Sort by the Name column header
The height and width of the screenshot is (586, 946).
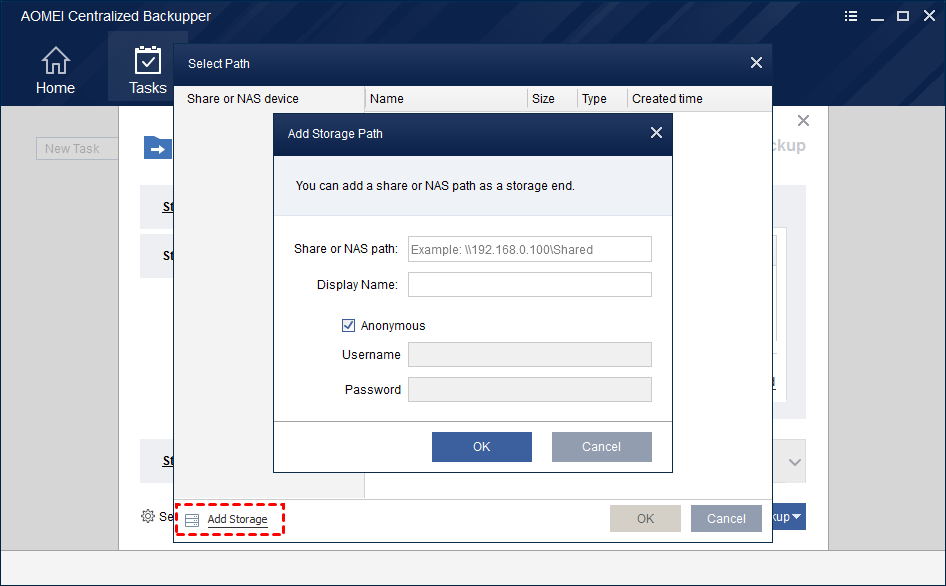[446, 98]
